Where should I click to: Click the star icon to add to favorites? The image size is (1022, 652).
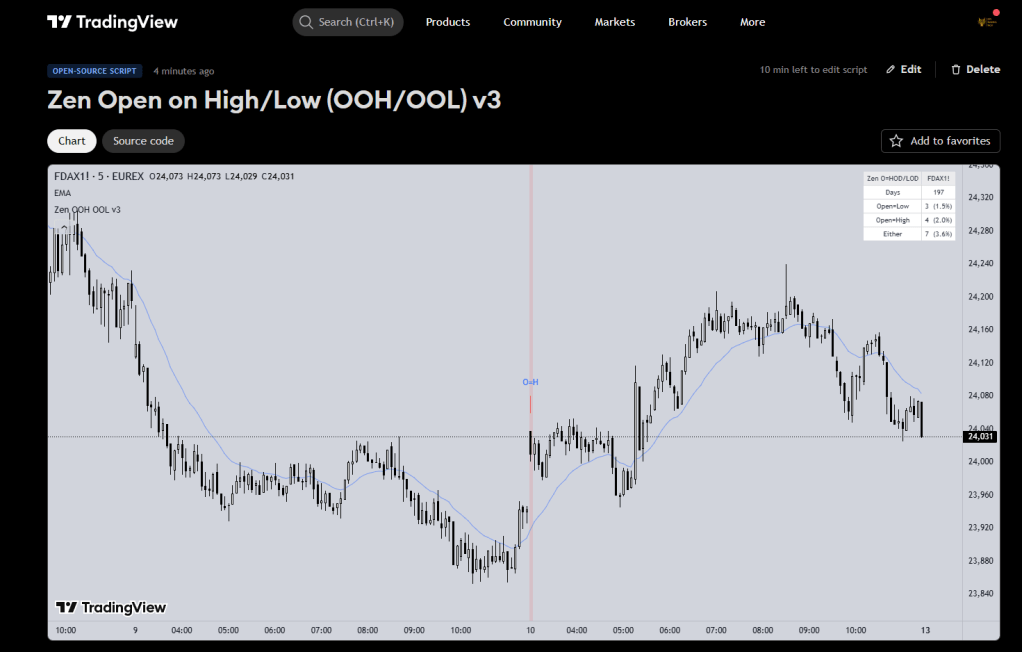click(x=896, y=141)
